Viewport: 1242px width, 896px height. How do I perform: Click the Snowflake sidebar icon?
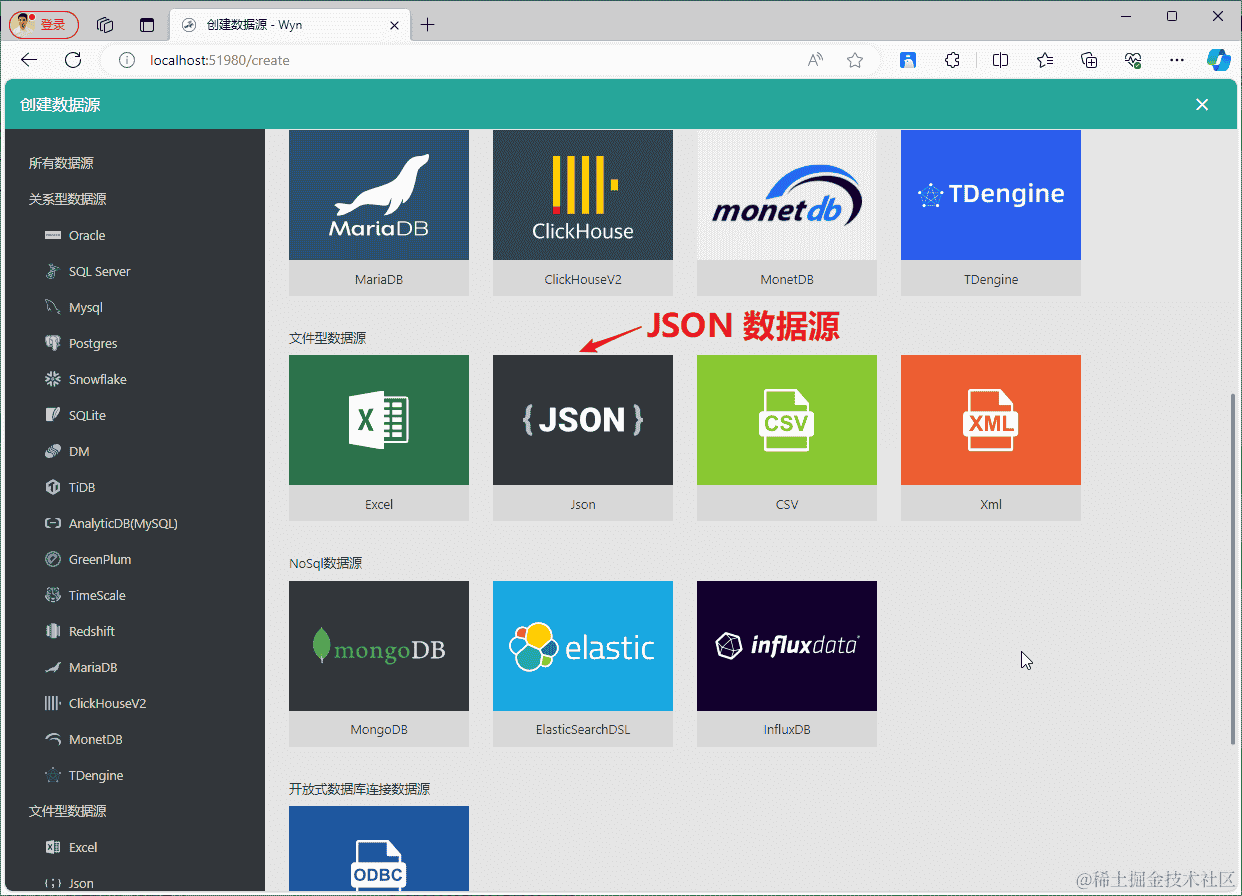pyautogui.click(x=53, y=379)
